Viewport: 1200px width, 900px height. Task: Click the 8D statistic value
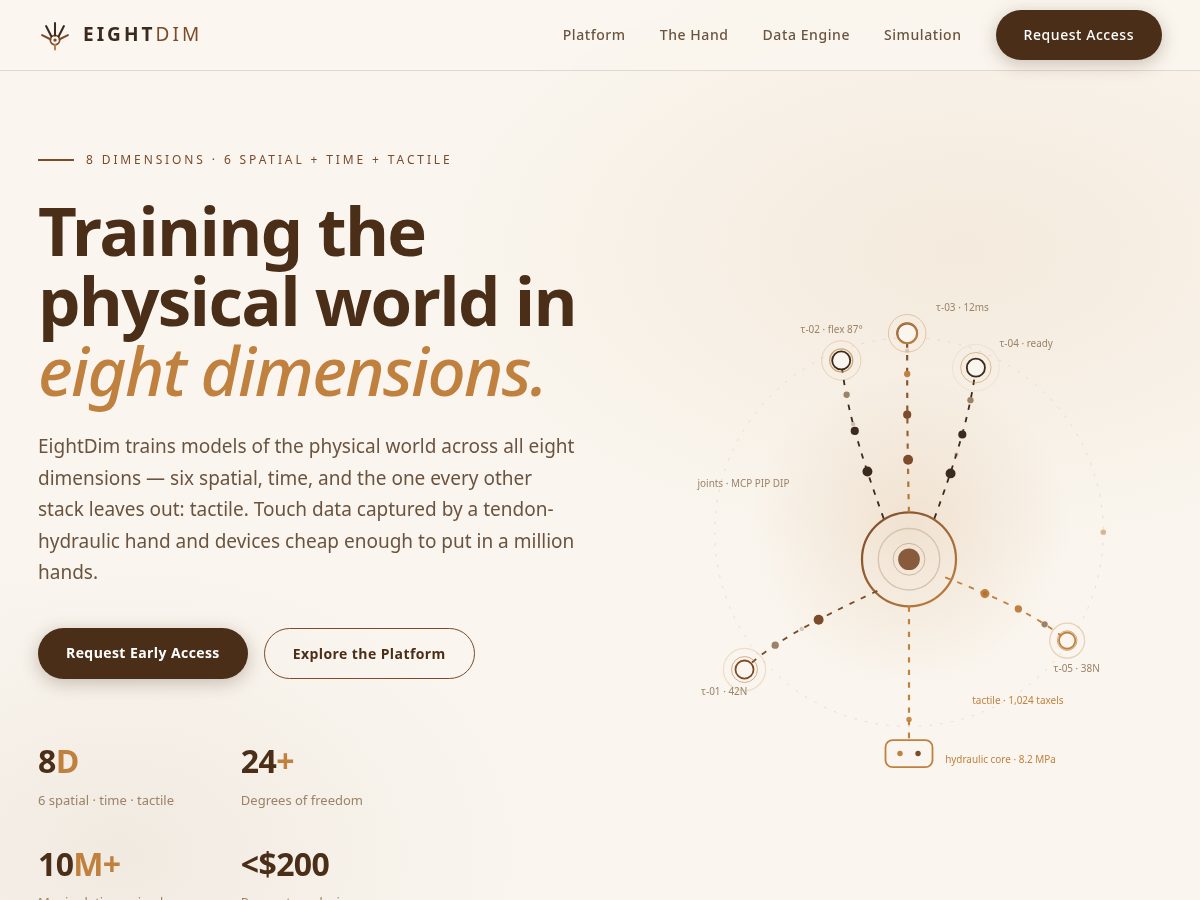pos(58,762)
